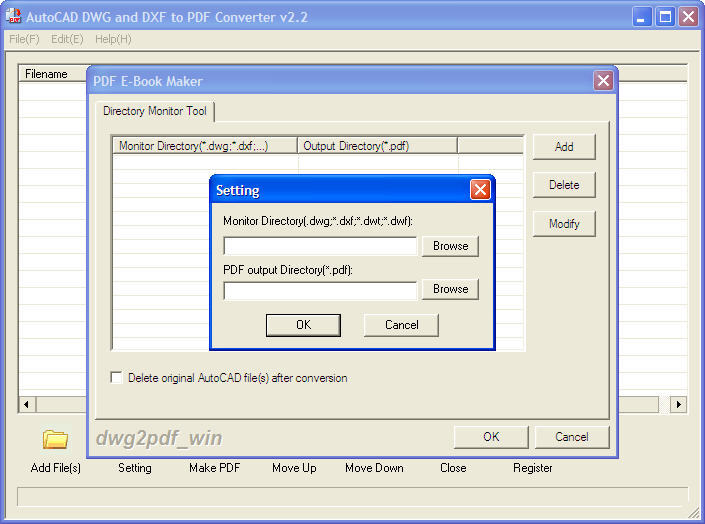Click the Modify button in PDF E-Book Maker
The width and height of the screenshot is (705, 524).
point(564,224)
